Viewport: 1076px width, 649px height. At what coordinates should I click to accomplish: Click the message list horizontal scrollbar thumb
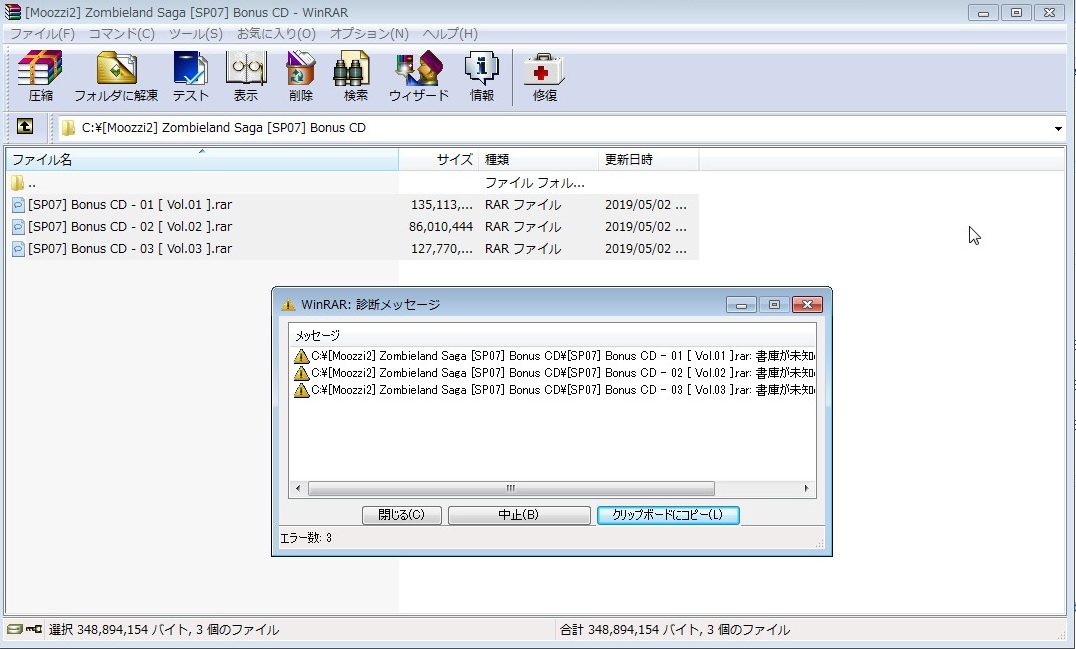(x=511, y=488)
